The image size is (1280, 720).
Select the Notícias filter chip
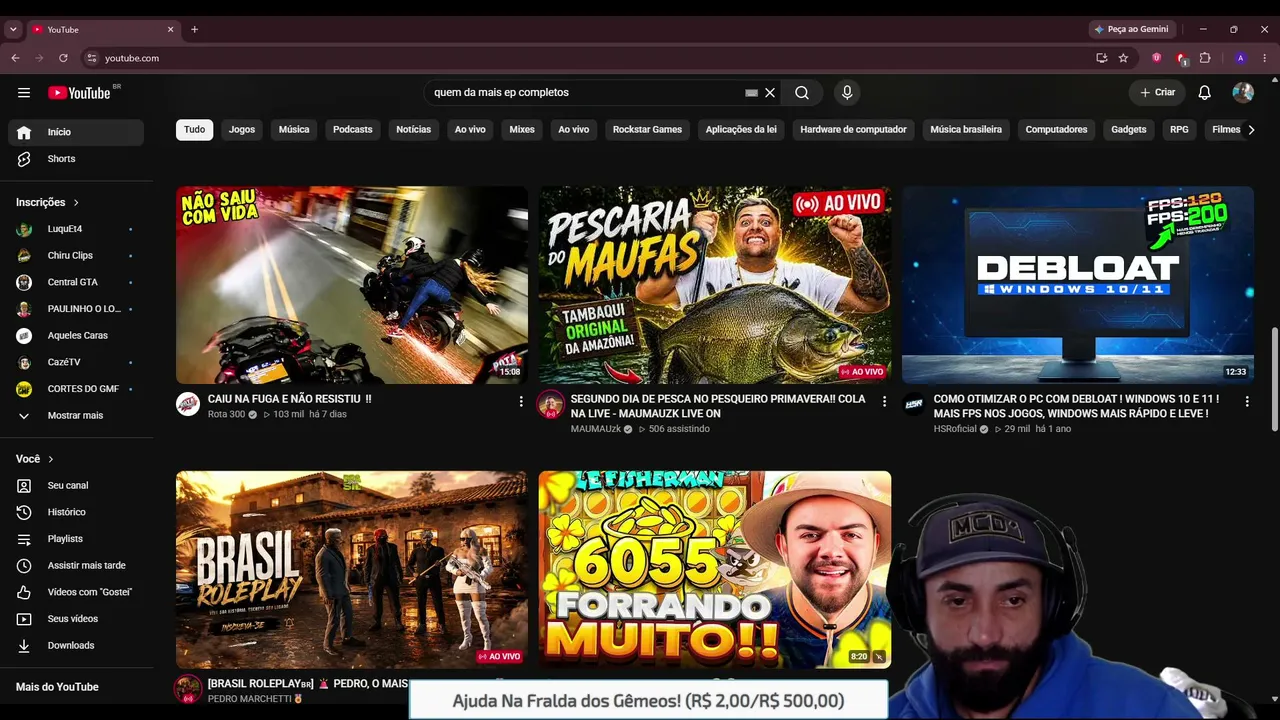414,129
